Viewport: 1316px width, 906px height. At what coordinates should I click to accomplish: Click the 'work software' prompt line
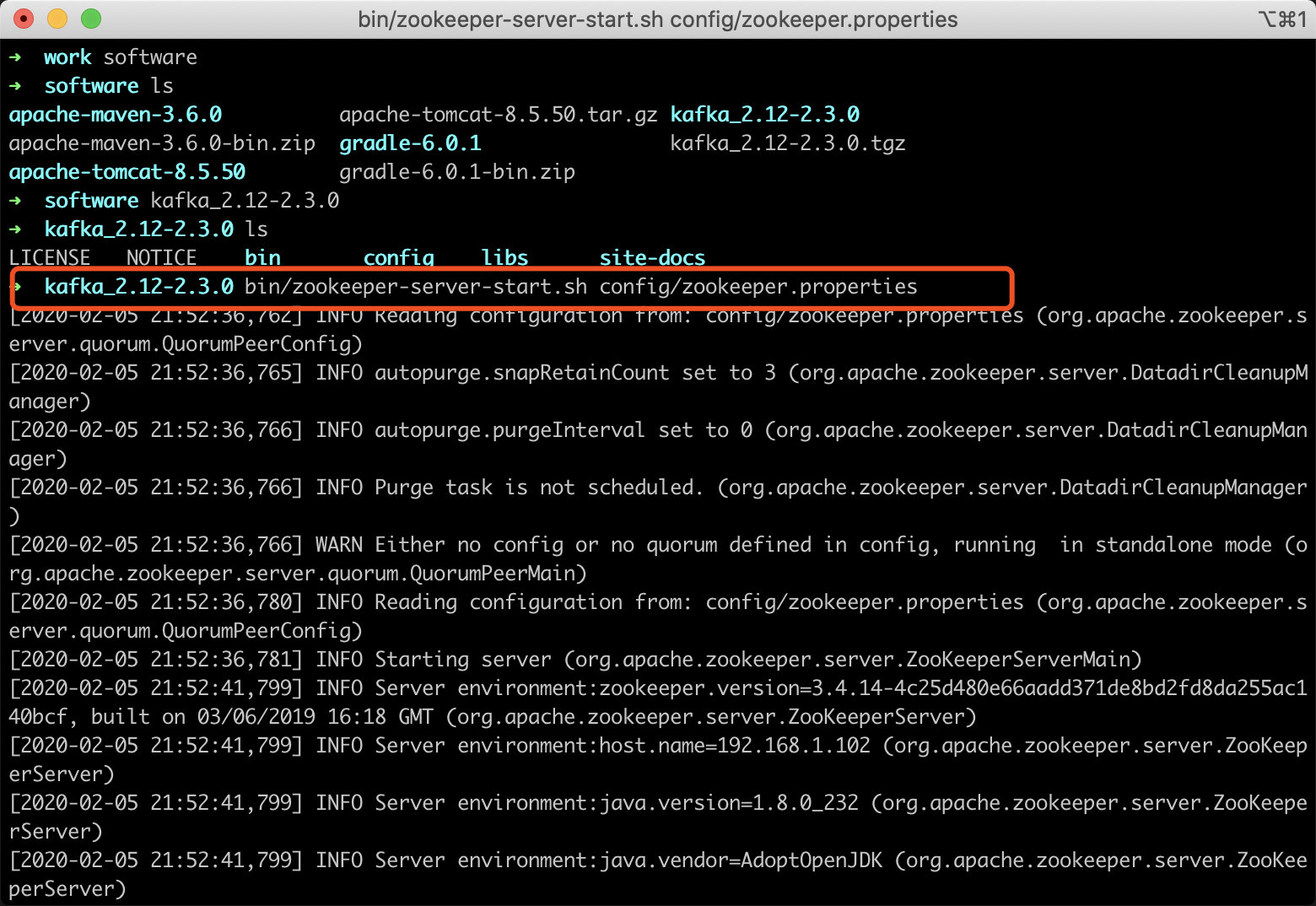(x=103, y=57)
